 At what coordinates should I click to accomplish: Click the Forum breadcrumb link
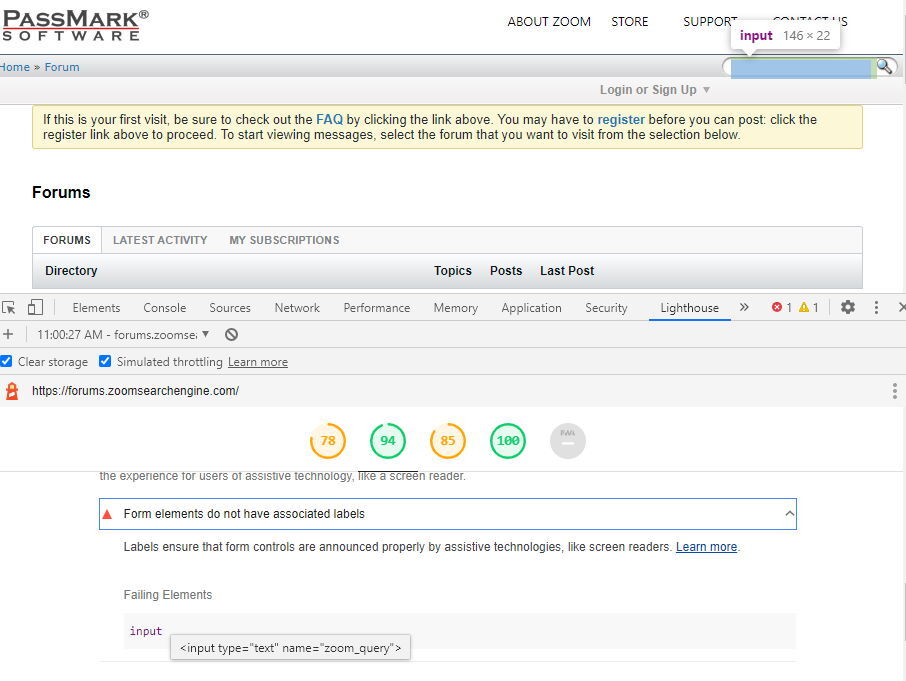(x=62, y=67)
